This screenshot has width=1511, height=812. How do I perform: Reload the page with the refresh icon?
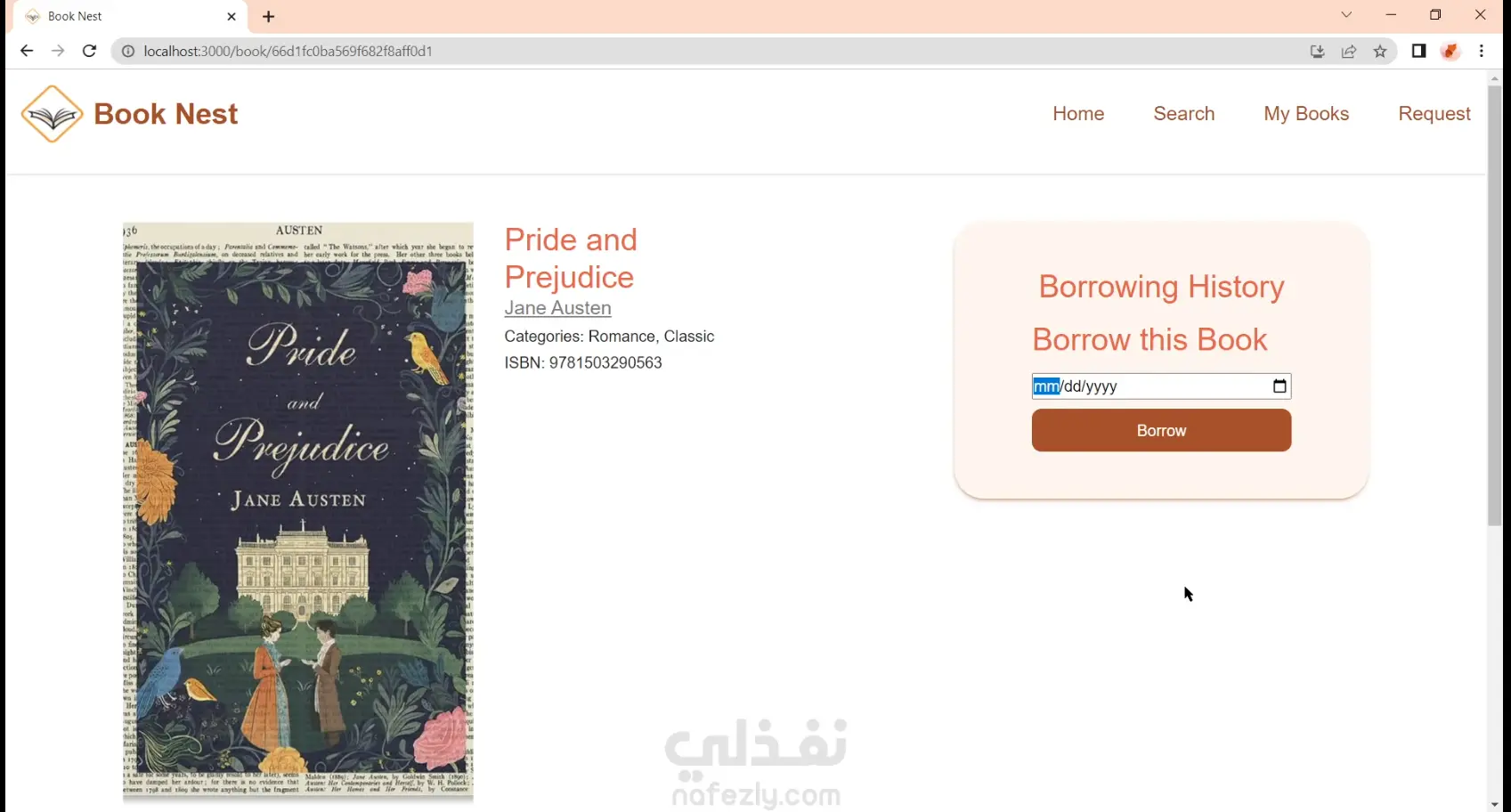pos(89,51)
